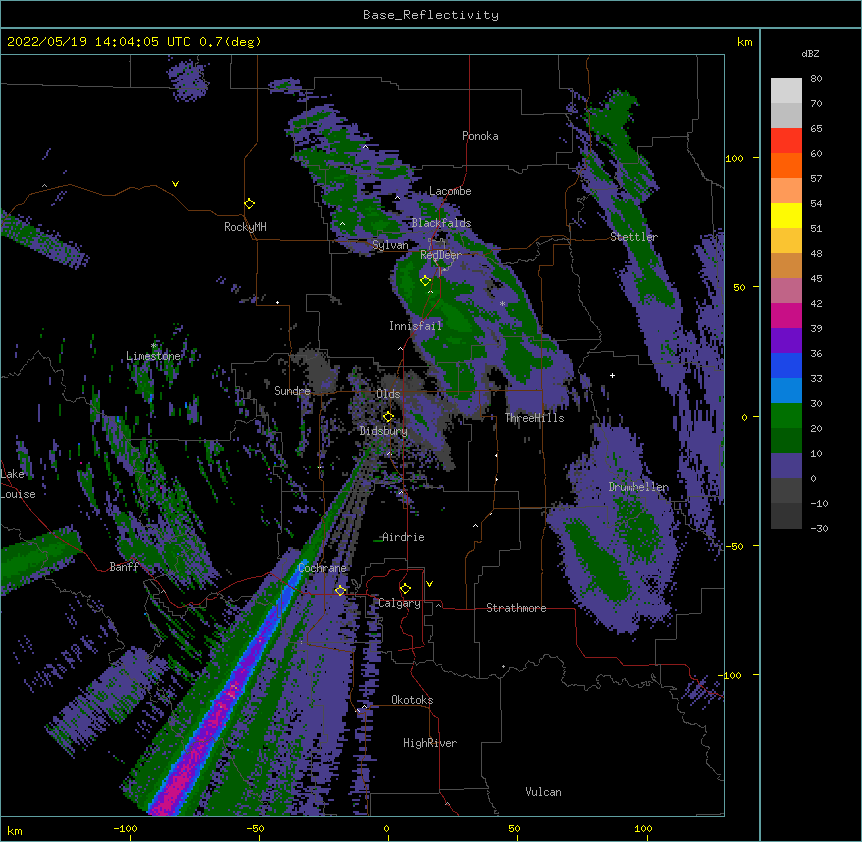Click the Sundre town label
The height and width of the screenshot is (842, 862).
[292, 391]
